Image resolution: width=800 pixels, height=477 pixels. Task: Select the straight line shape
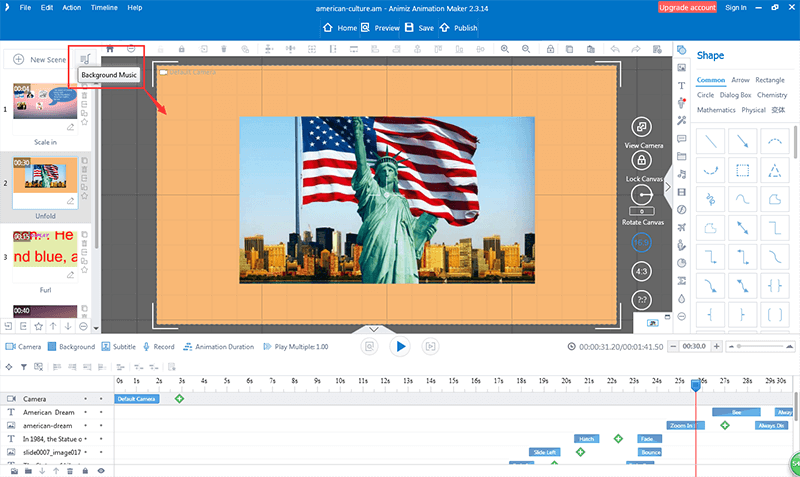point(711,140)
